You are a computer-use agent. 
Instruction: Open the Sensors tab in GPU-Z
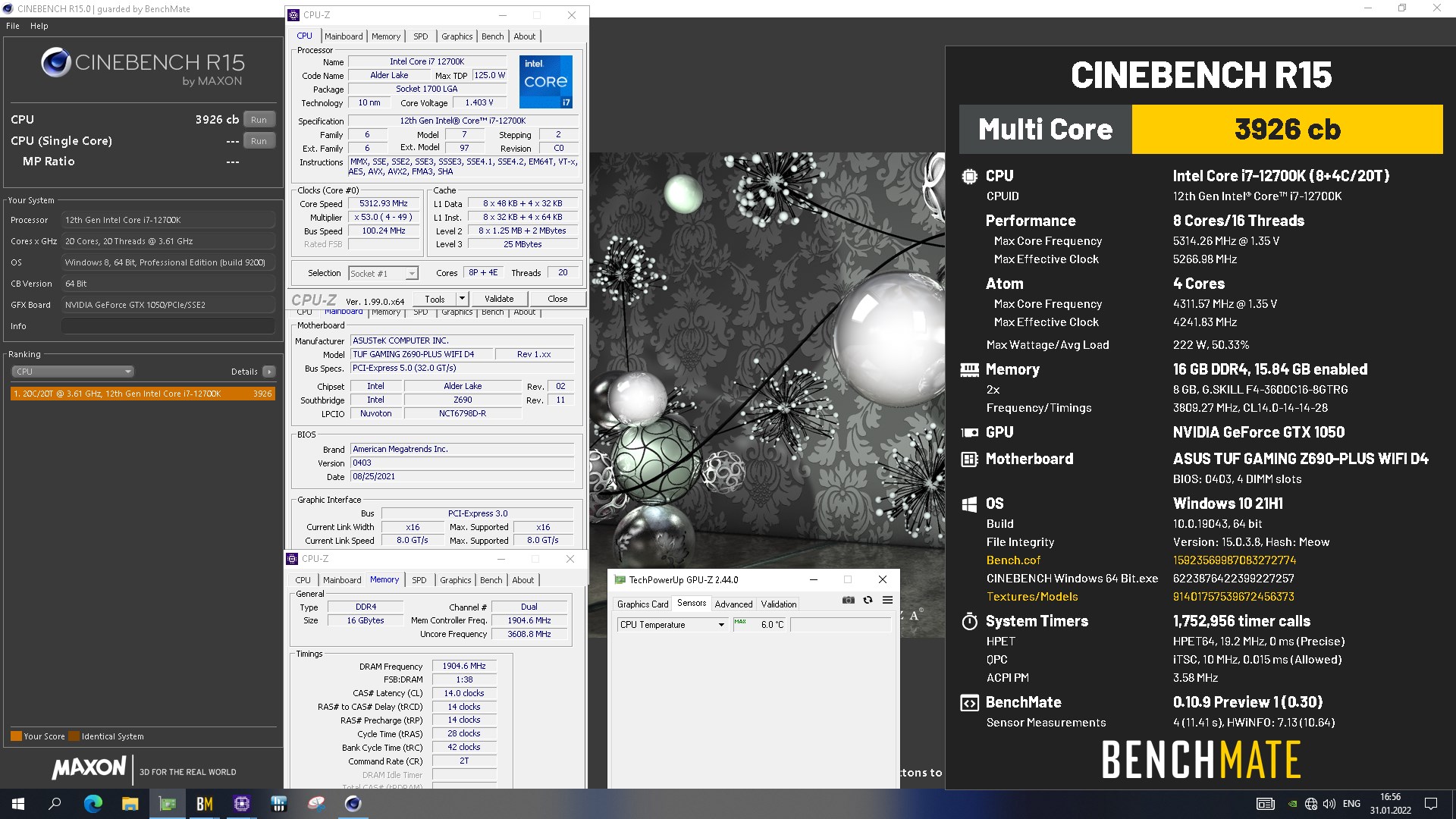pos(692,604)
